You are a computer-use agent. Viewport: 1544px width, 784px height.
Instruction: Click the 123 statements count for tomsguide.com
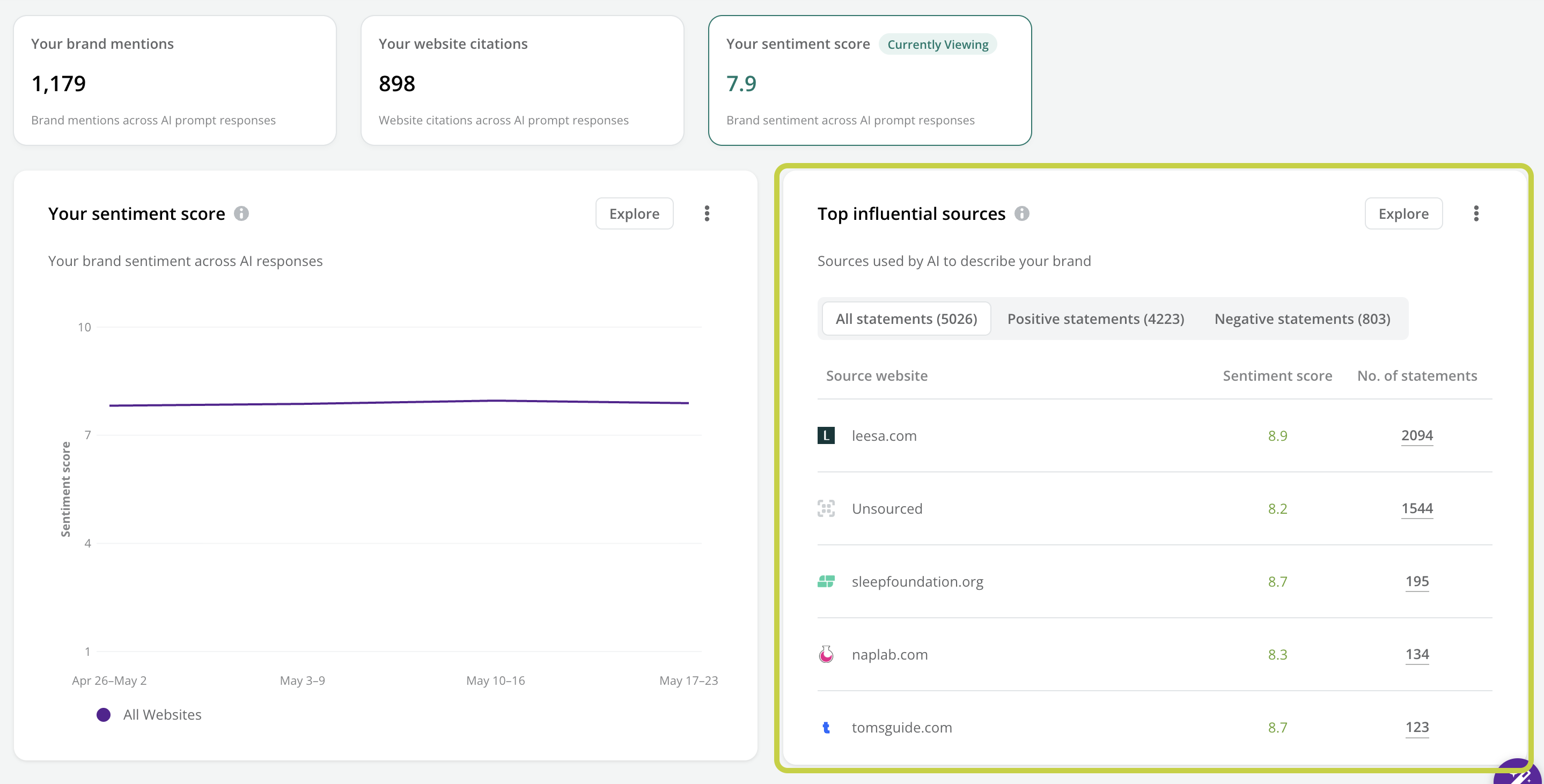(x=1417, y=727)
